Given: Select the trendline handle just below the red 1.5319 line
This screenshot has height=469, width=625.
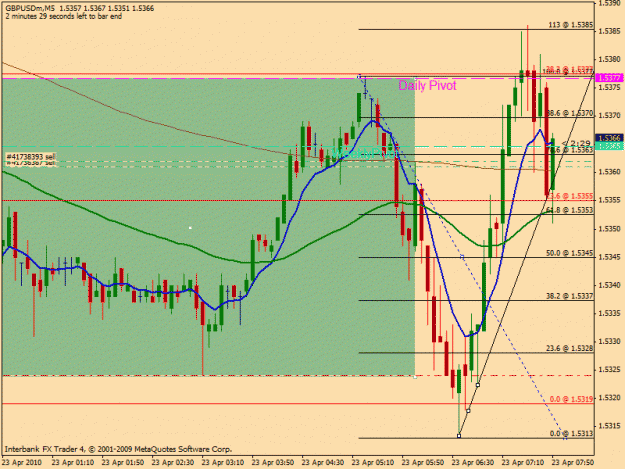Looking at the screenshot, I should 468,410.
